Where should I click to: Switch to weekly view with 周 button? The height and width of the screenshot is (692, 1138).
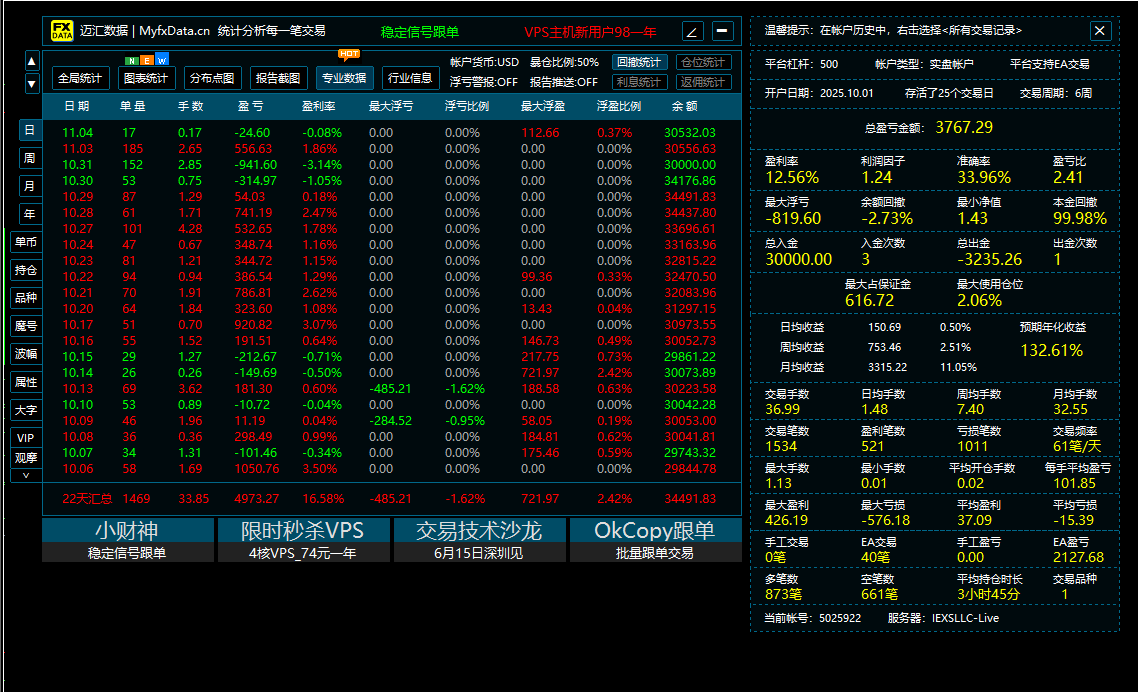(x=30, y=158)
